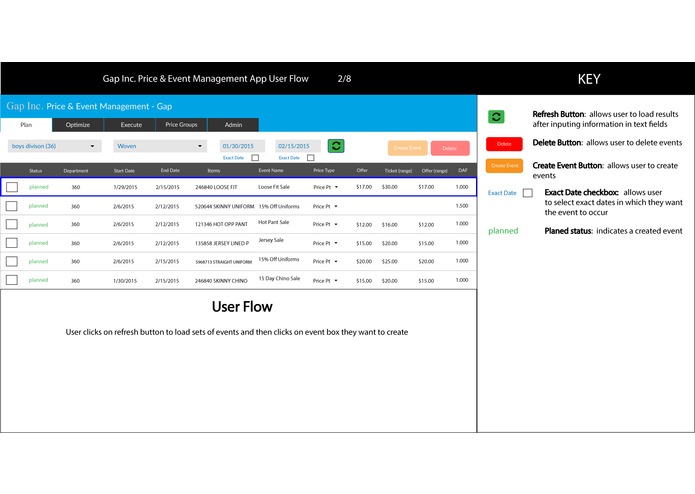Click start date 1/29/2015
The width and height of the screenshot is (695, 494).
[125, 187]
